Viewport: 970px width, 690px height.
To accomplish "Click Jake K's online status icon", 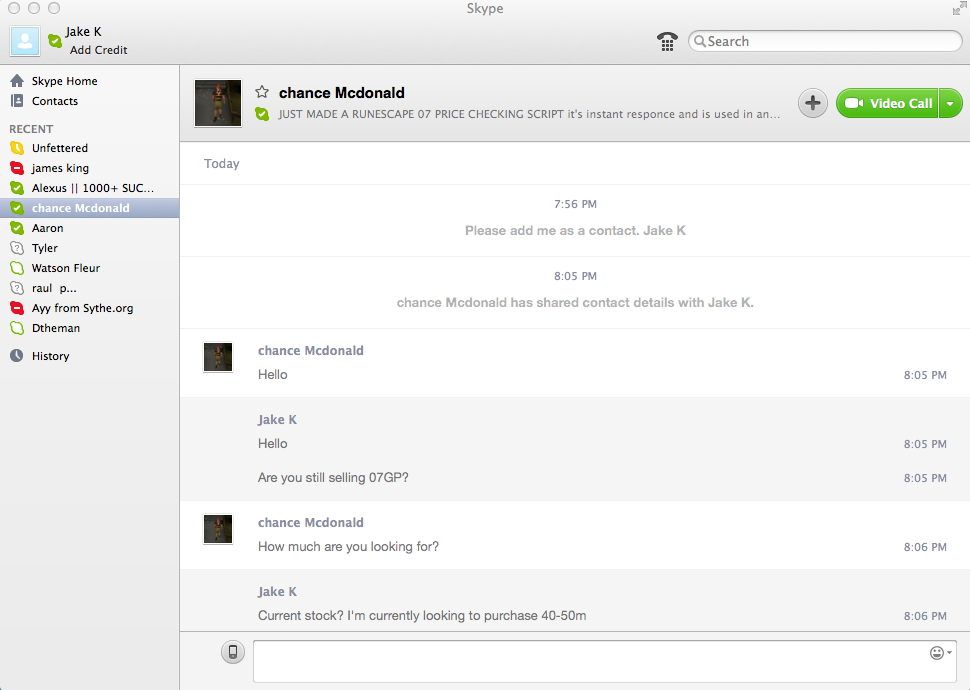I will [x=55, y=41].
